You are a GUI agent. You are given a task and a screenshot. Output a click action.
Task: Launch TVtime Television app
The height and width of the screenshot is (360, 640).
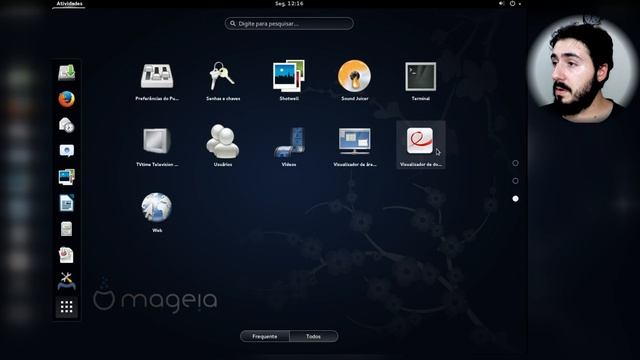157,147
